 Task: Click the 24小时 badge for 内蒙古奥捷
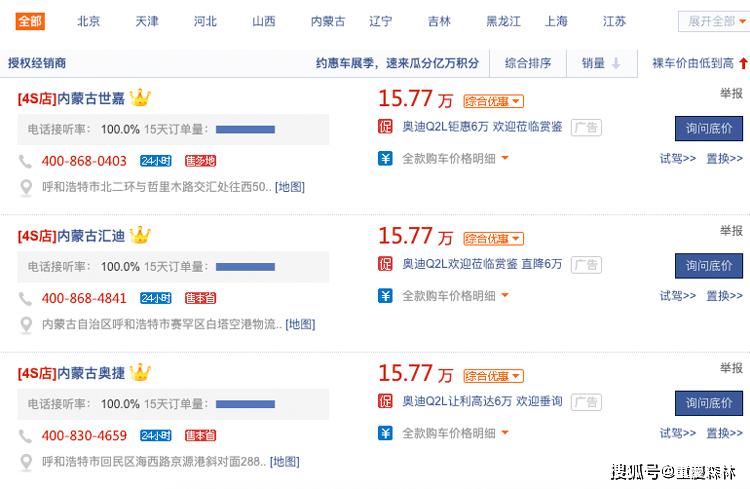click(x=156, y=436)
